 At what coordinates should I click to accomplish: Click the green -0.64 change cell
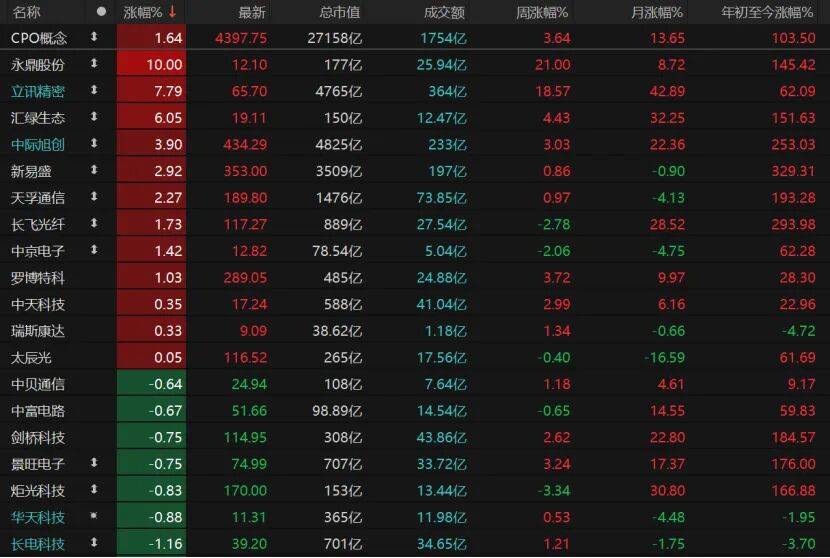152,384
